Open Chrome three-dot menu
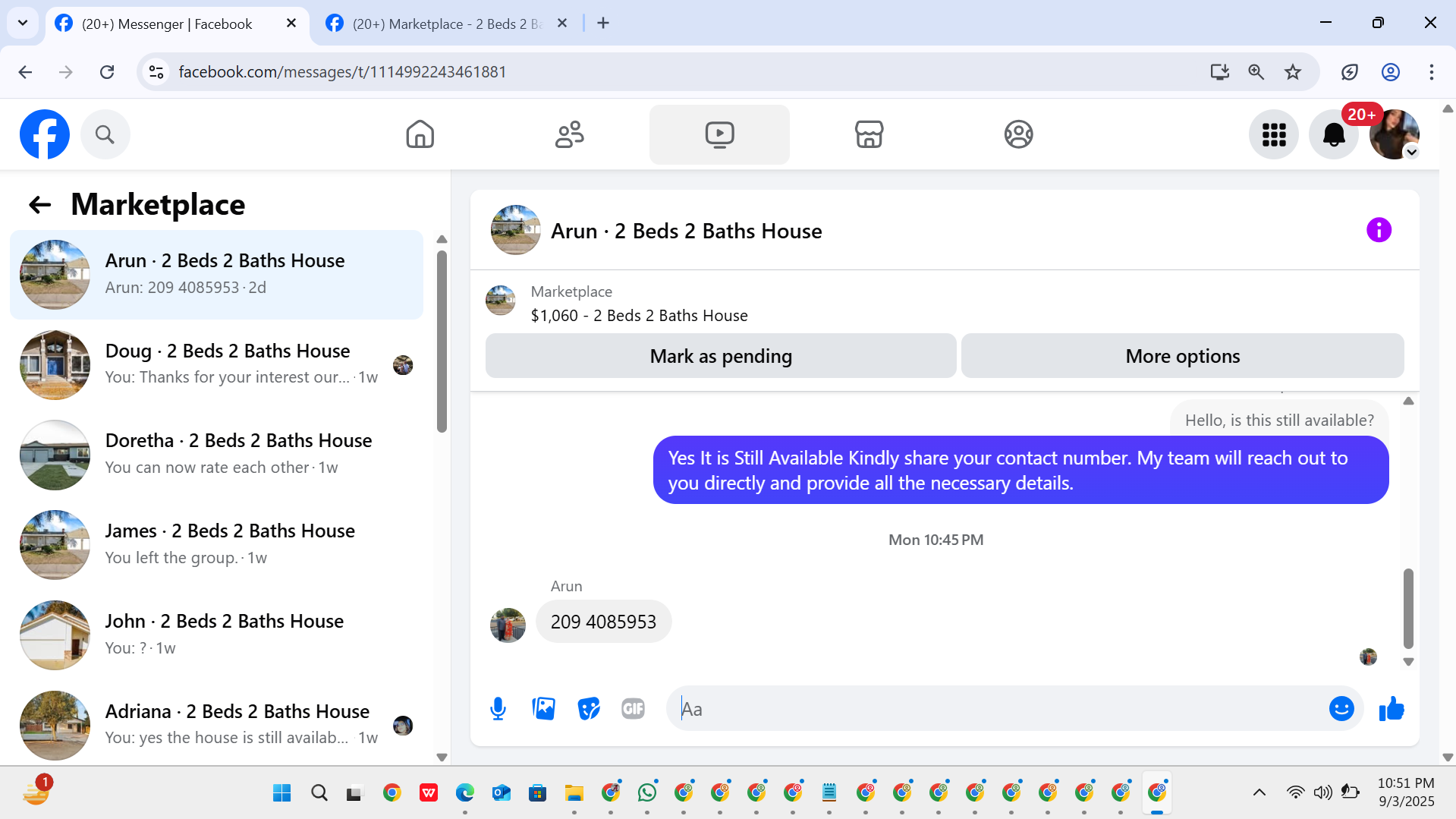This screenshot has height=819, width=1456. pos(1431,72)
